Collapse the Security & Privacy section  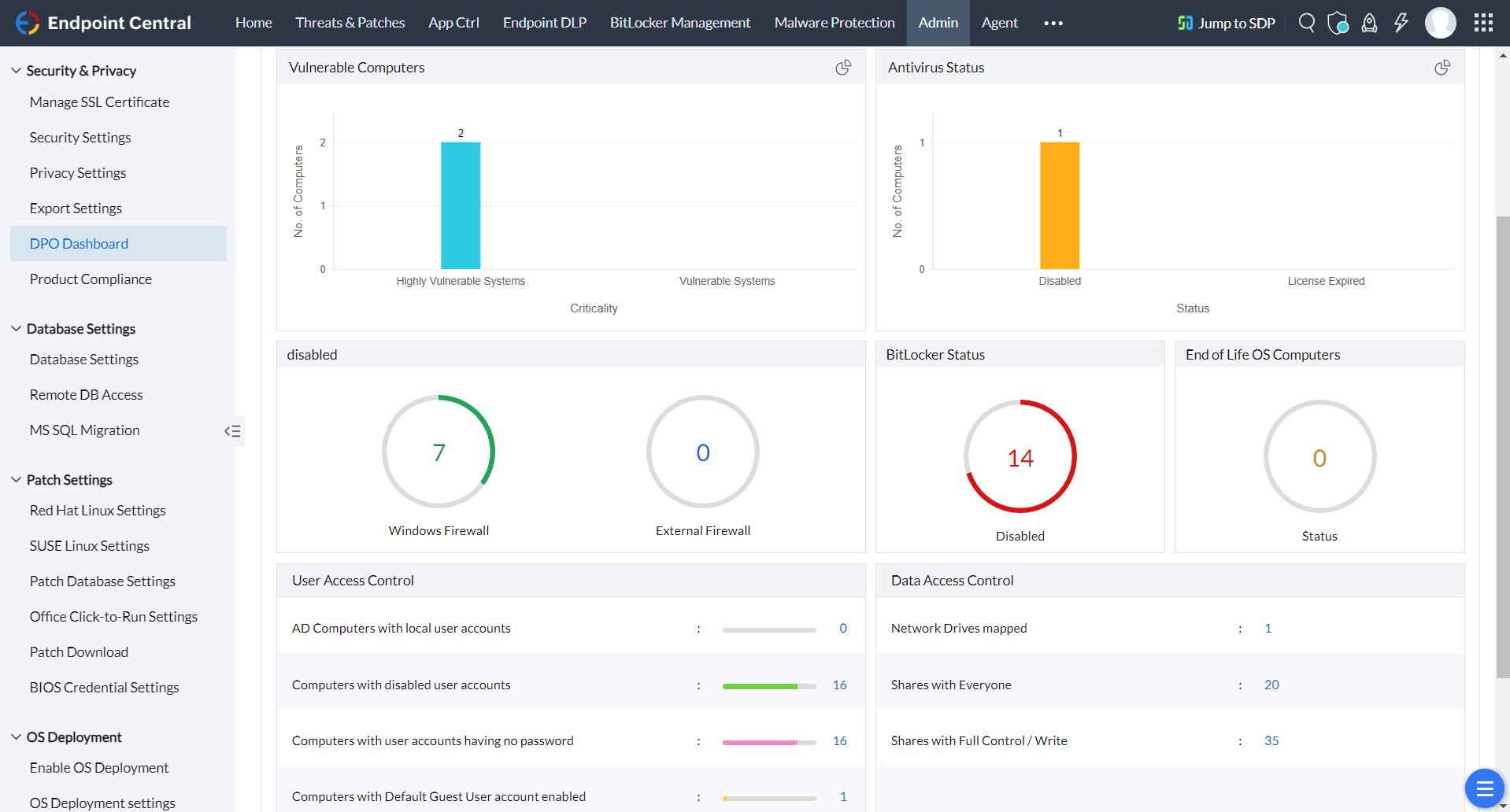[x=15, y=69]
